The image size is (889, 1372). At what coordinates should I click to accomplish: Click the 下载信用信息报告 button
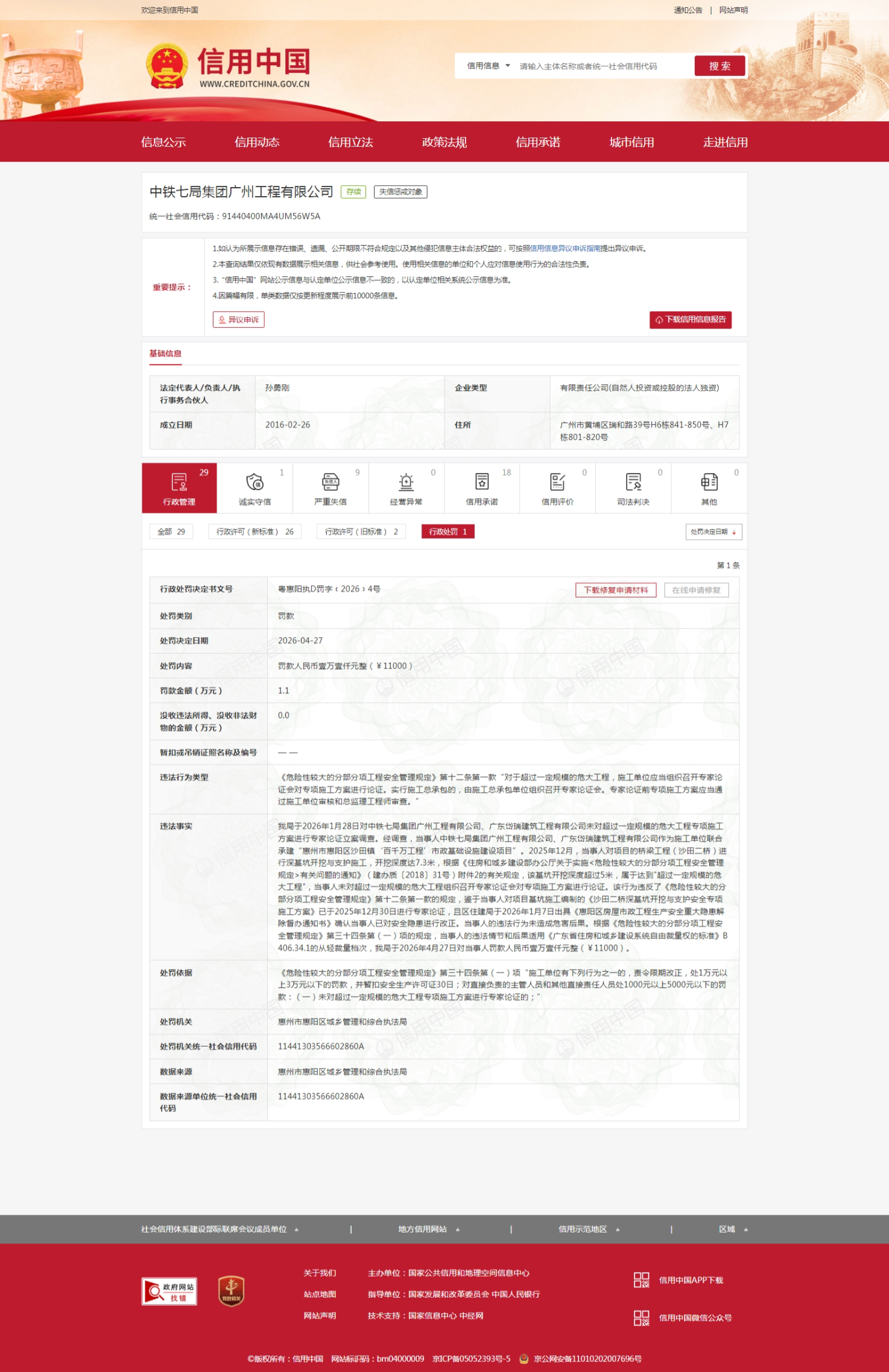click(690, 320)
